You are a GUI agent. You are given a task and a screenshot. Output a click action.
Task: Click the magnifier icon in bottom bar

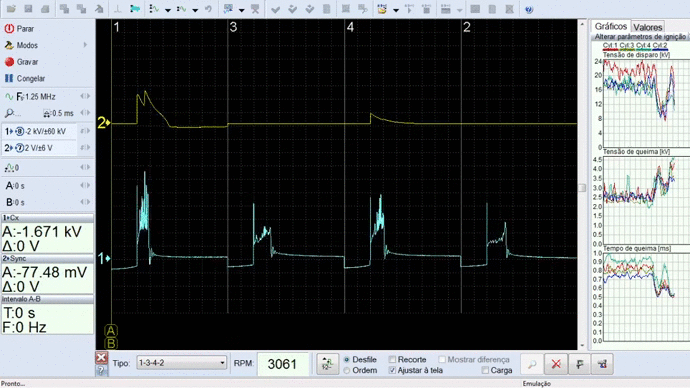(x=532, y=364)
